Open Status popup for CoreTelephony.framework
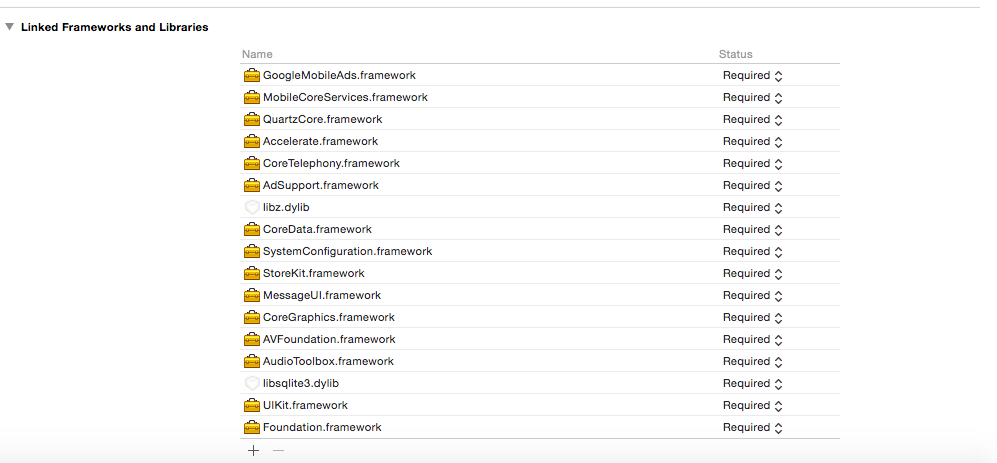Screen dimensions: 997x463 pos(753,163)
